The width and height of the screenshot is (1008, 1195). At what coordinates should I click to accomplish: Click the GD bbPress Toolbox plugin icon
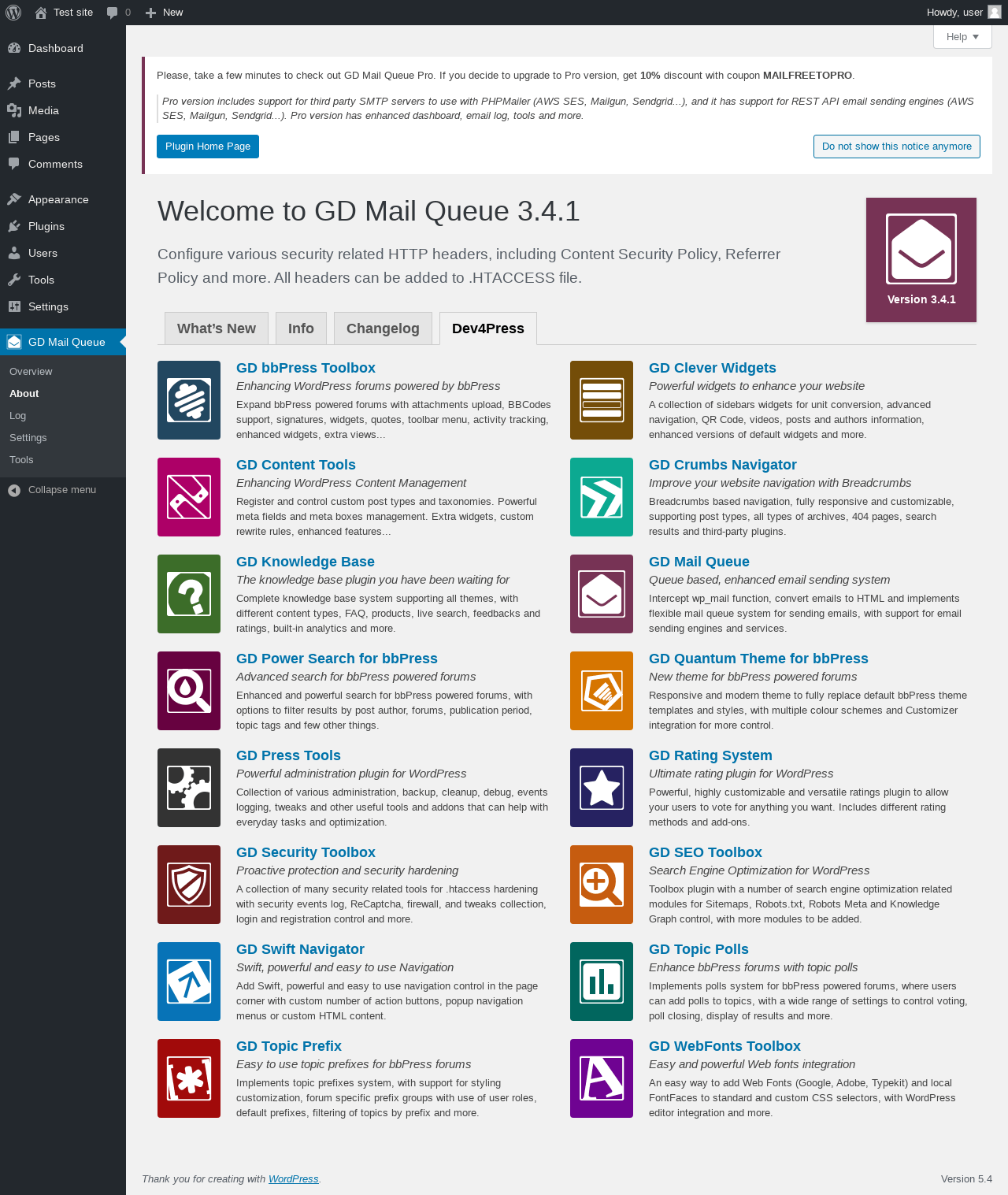189,400
